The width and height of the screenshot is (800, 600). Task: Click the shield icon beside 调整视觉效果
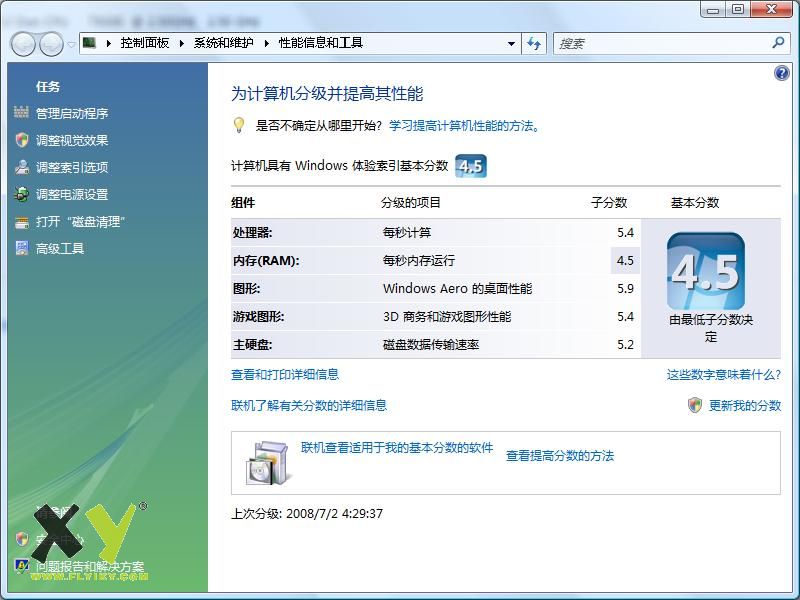(22, 140)
